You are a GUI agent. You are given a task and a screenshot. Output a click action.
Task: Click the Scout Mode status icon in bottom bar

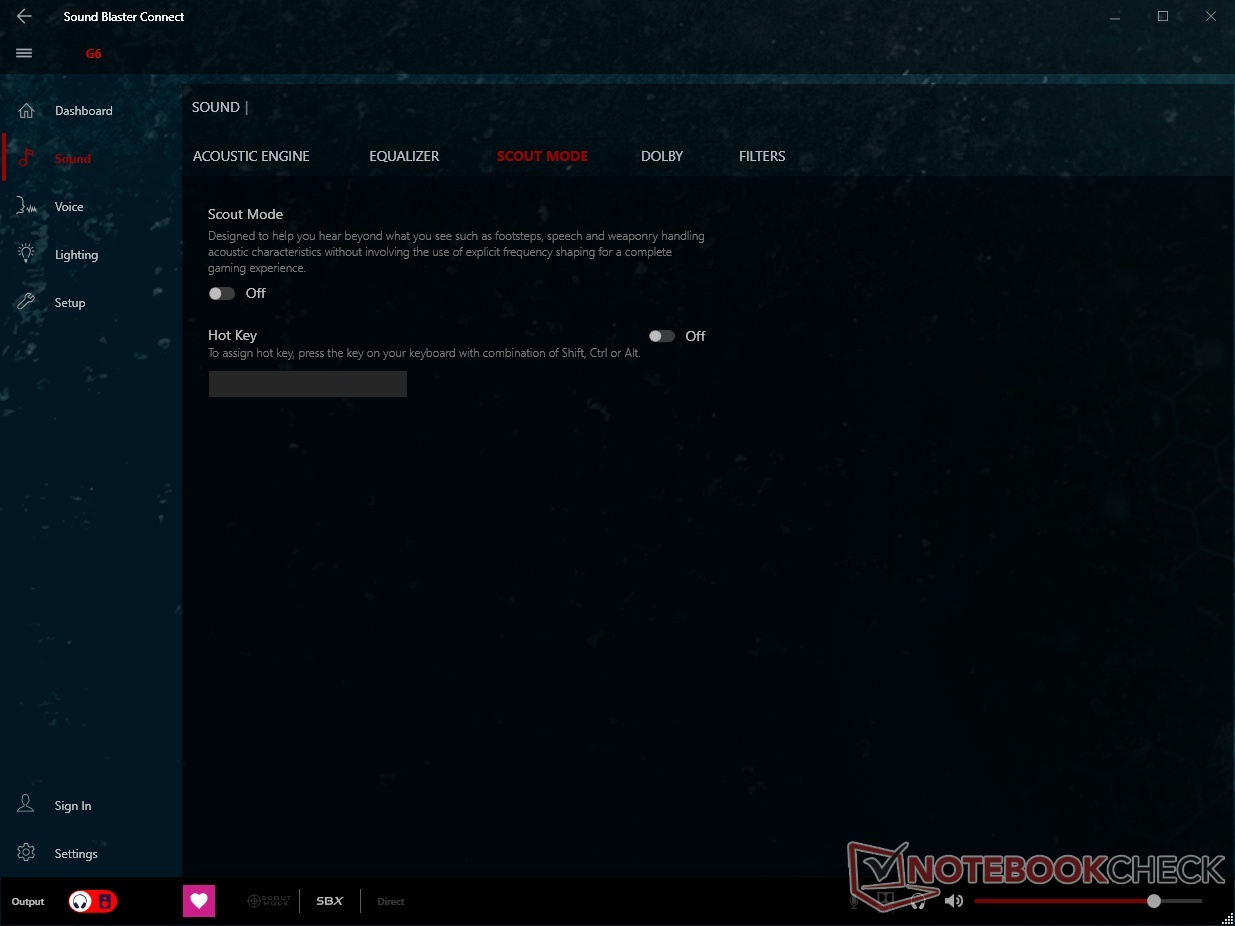(269, 901)
